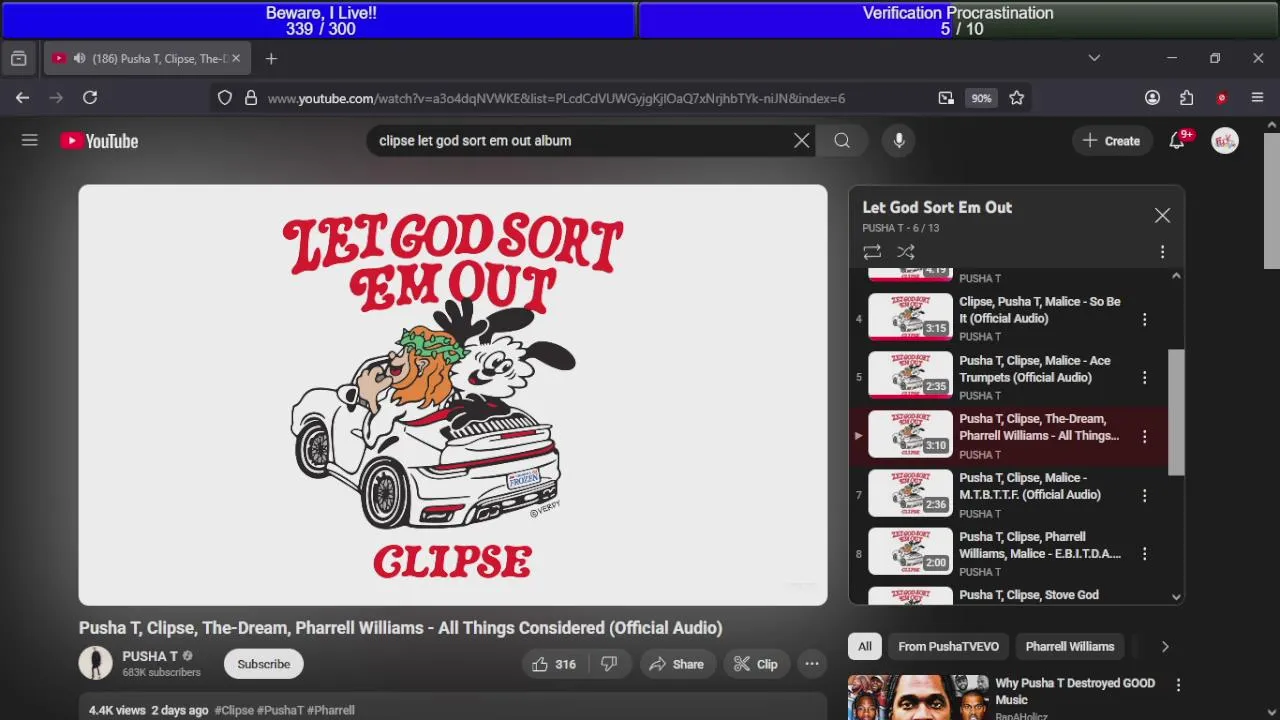Select the All filter chip
1280x720 pixels.
point(865,647)
